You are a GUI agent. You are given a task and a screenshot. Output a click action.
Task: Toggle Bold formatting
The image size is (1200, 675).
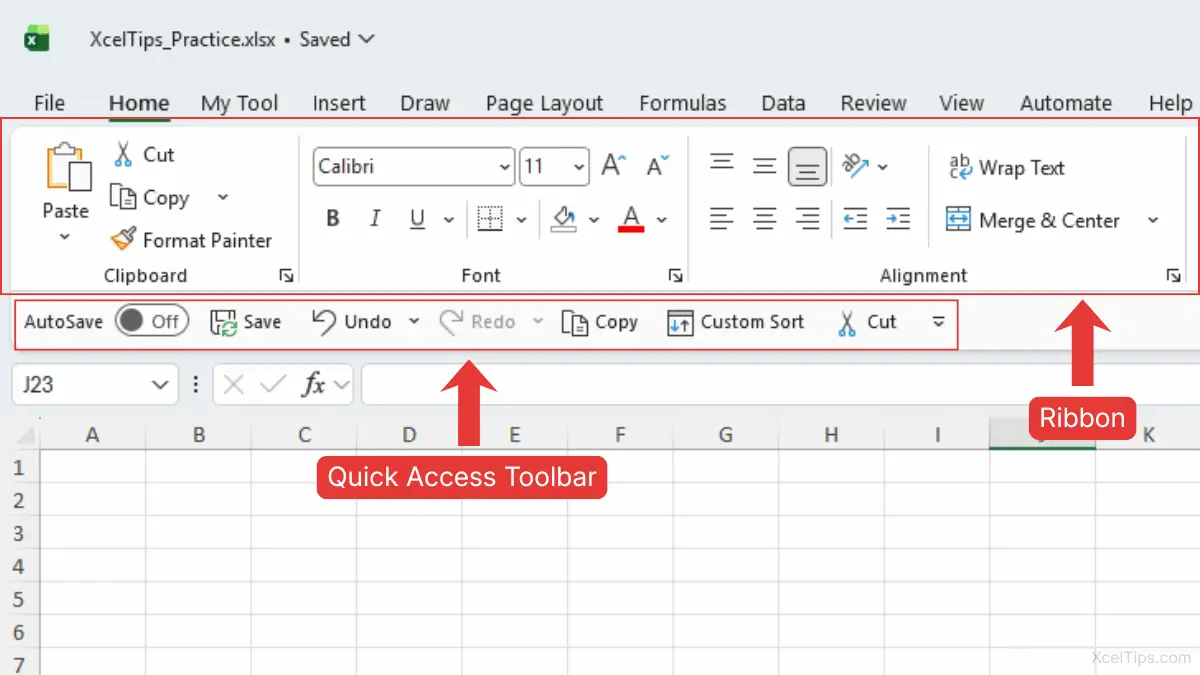(333, 219)
